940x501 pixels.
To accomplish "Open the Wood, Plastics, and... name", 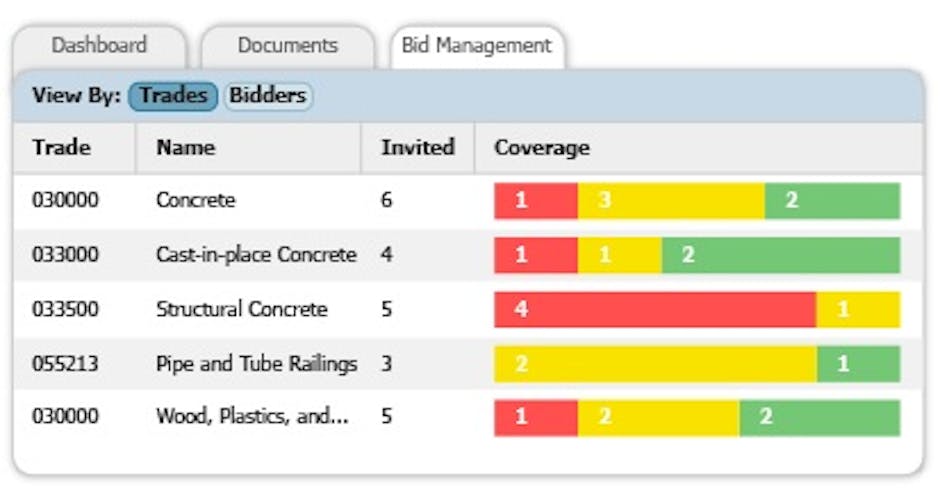I will point(252,416).
